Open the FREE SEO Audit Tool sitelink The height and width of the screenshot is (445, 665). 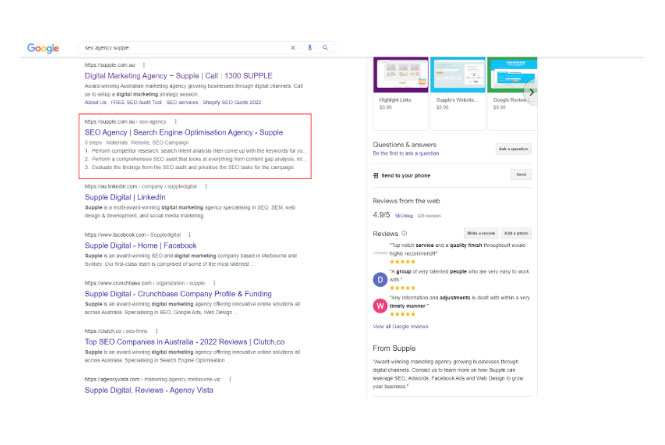coord(136,102)
